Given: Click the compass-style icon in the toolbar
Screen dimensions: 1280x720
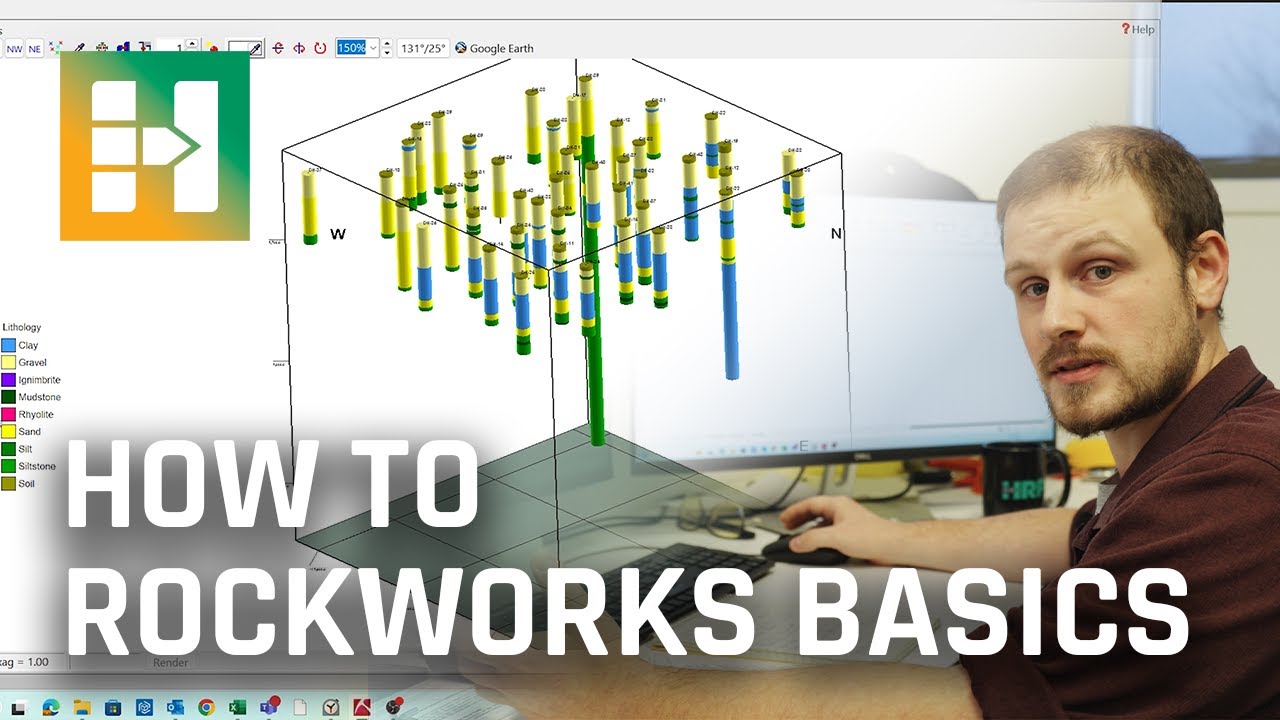Looking at the screenshot, I should coord(102,47).
